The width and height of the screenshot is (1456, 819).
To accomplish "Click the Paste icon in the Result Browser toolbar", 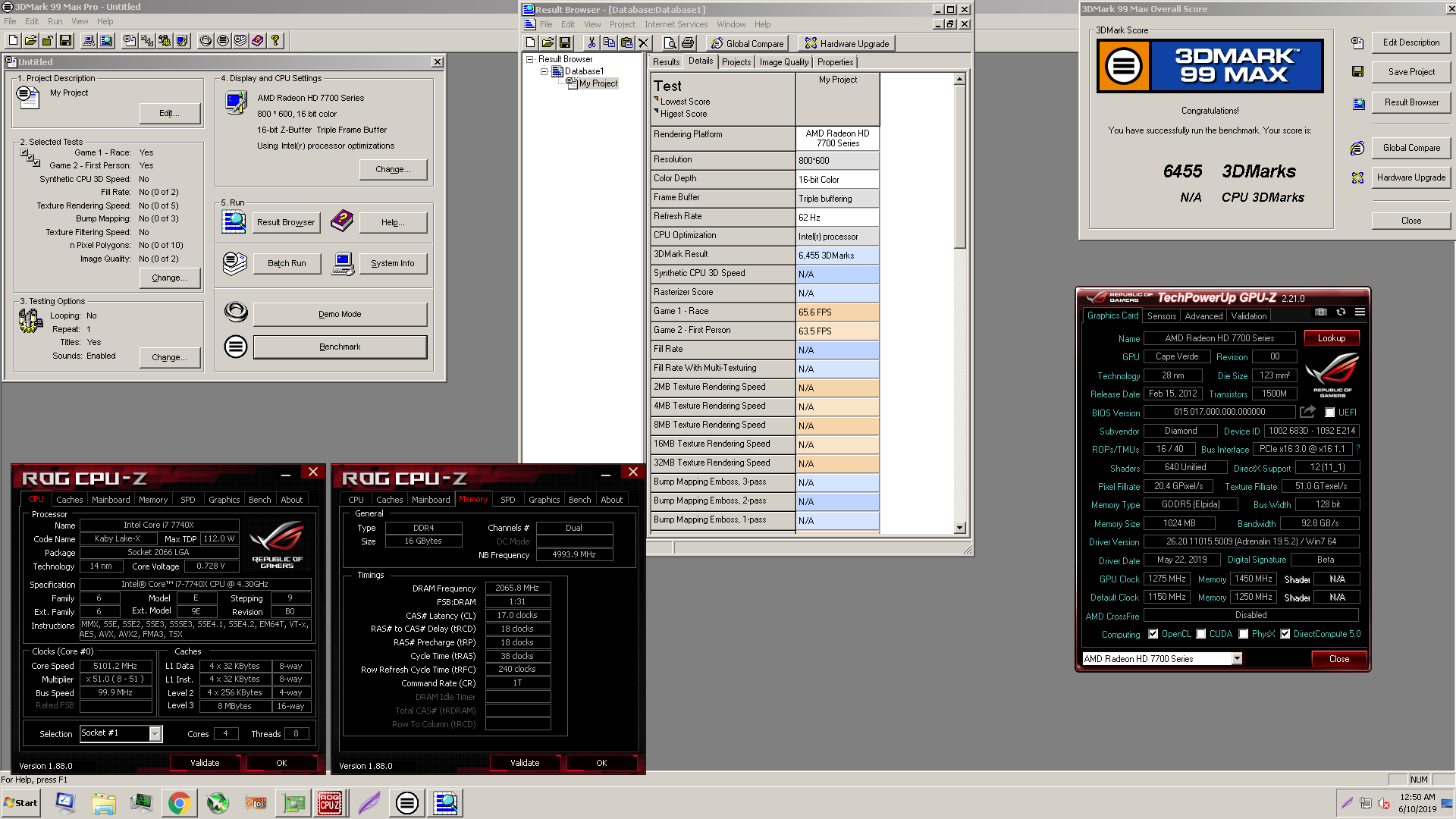I will pyautogui.click(x=626, y=42).
